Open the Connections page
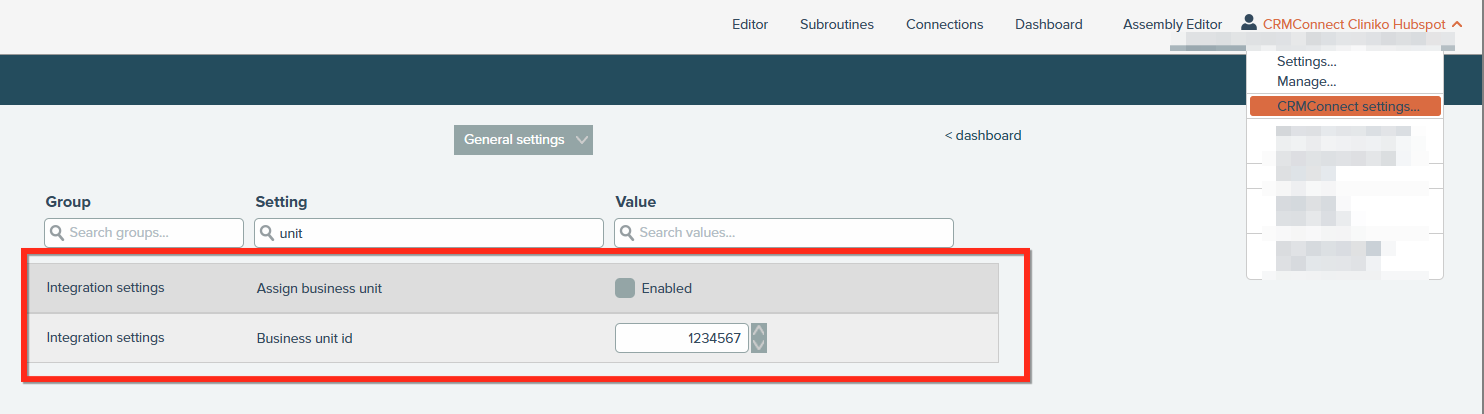The image size is (1484, 414). click(944, 24)
